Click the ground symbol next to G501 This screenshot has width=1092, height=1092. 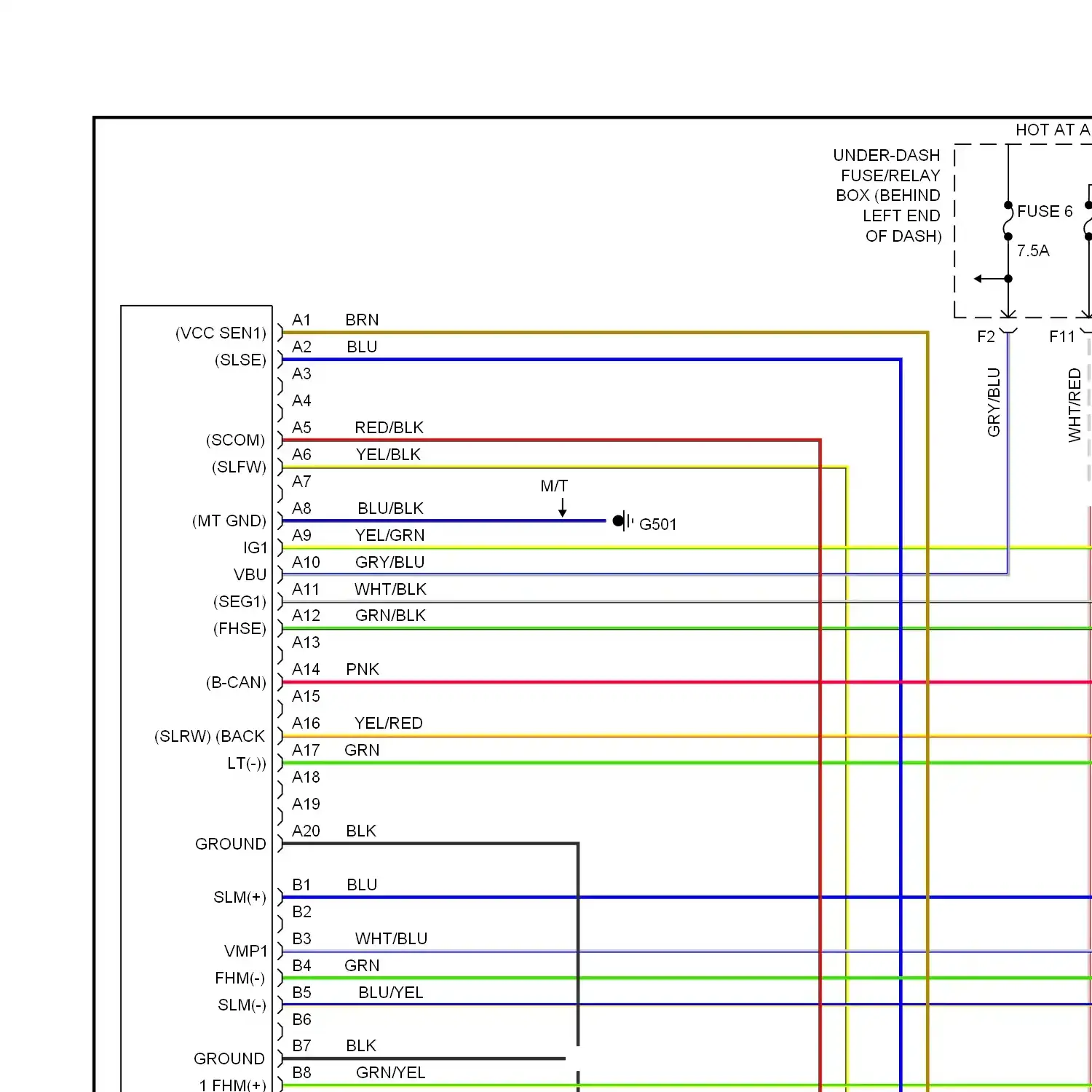(x=624, y=521)
